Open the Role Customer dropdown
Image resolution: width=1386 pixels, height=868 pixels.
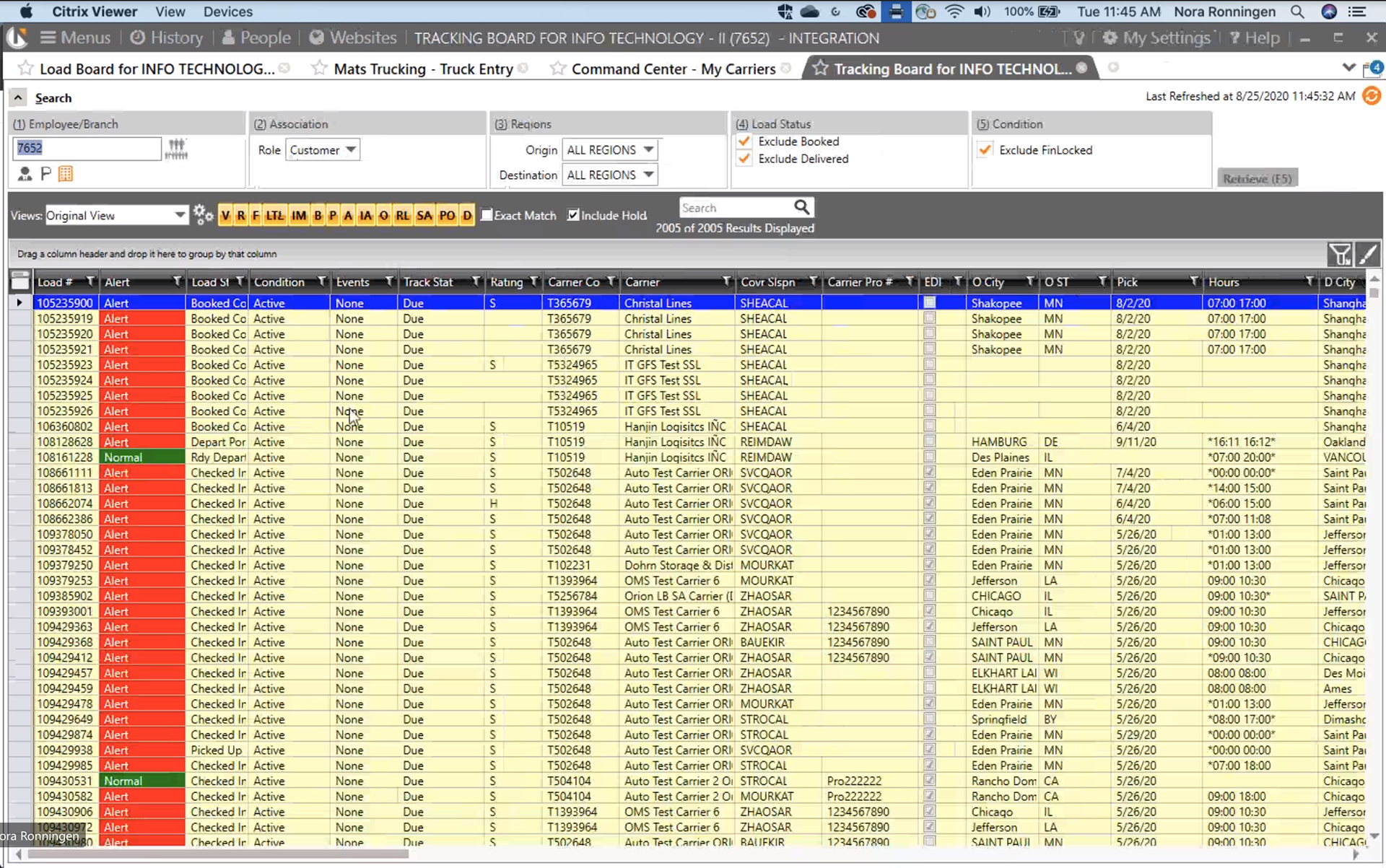323,150
